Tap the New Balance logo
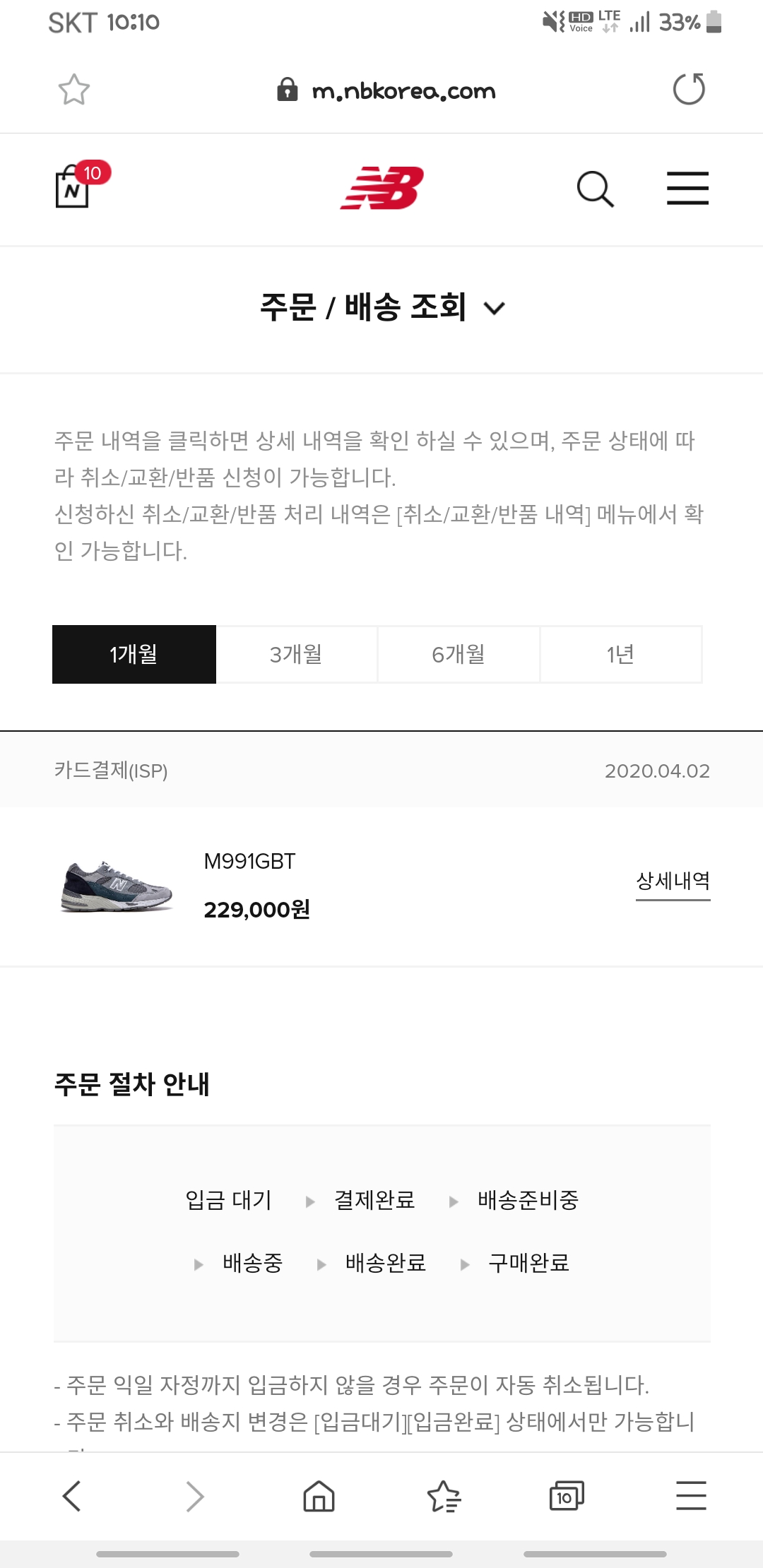This screenshot has width=763, height=1568. coord(382,188)
